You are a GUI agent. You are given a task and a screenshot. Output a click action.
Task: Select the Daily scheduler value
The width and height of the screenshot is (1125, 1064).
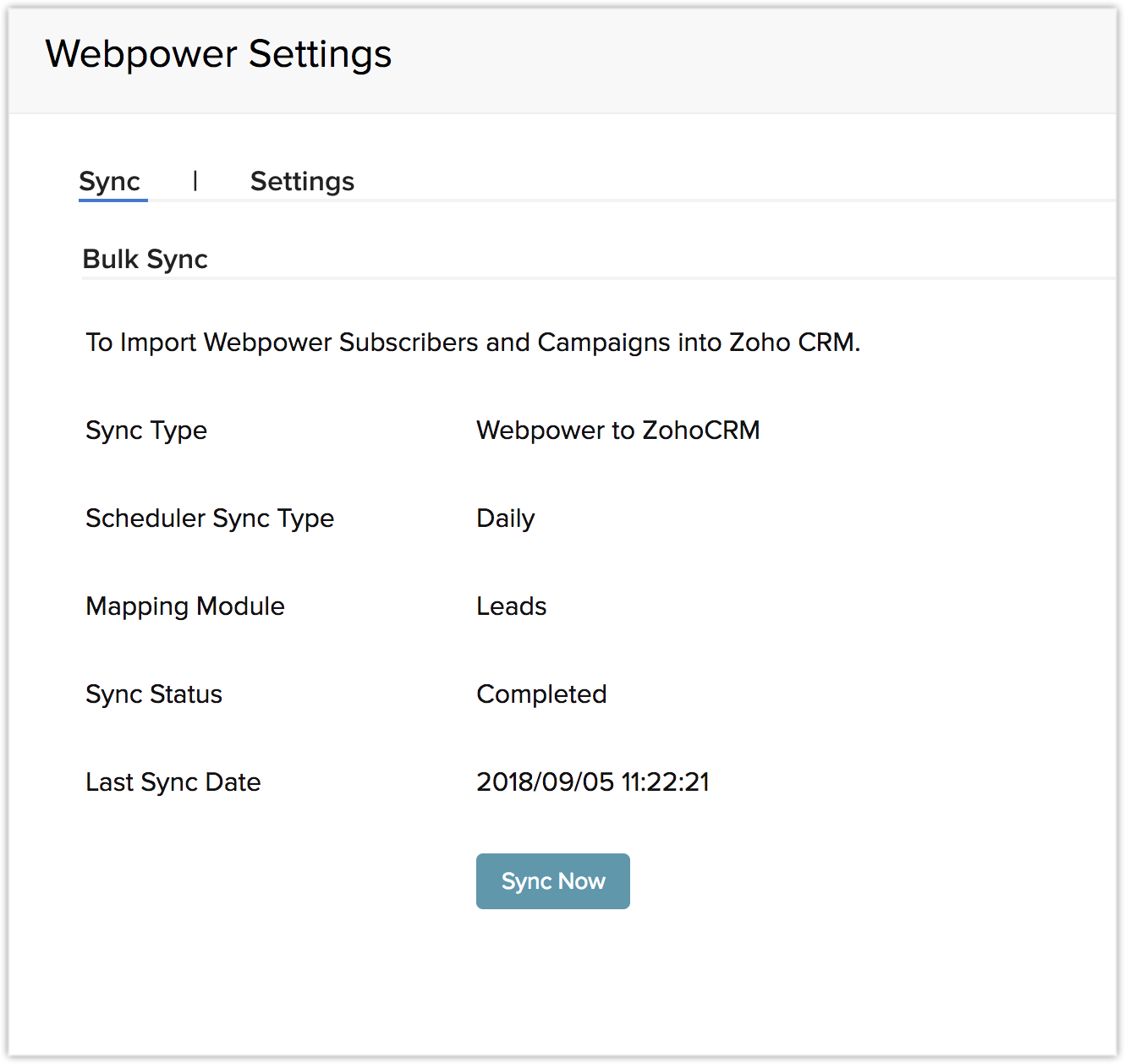[505, 518]
